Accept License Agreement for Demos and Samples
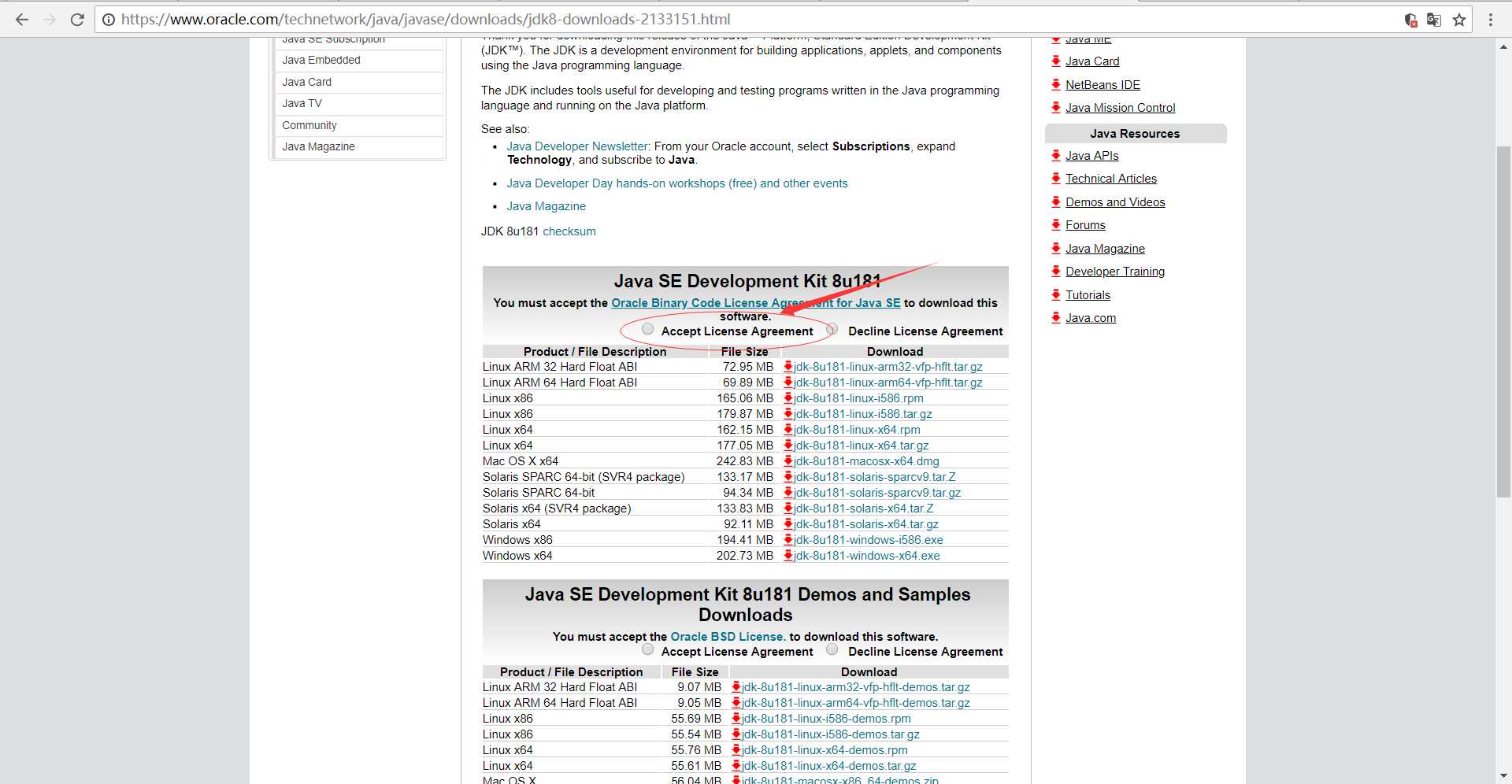 pos(647,649)
